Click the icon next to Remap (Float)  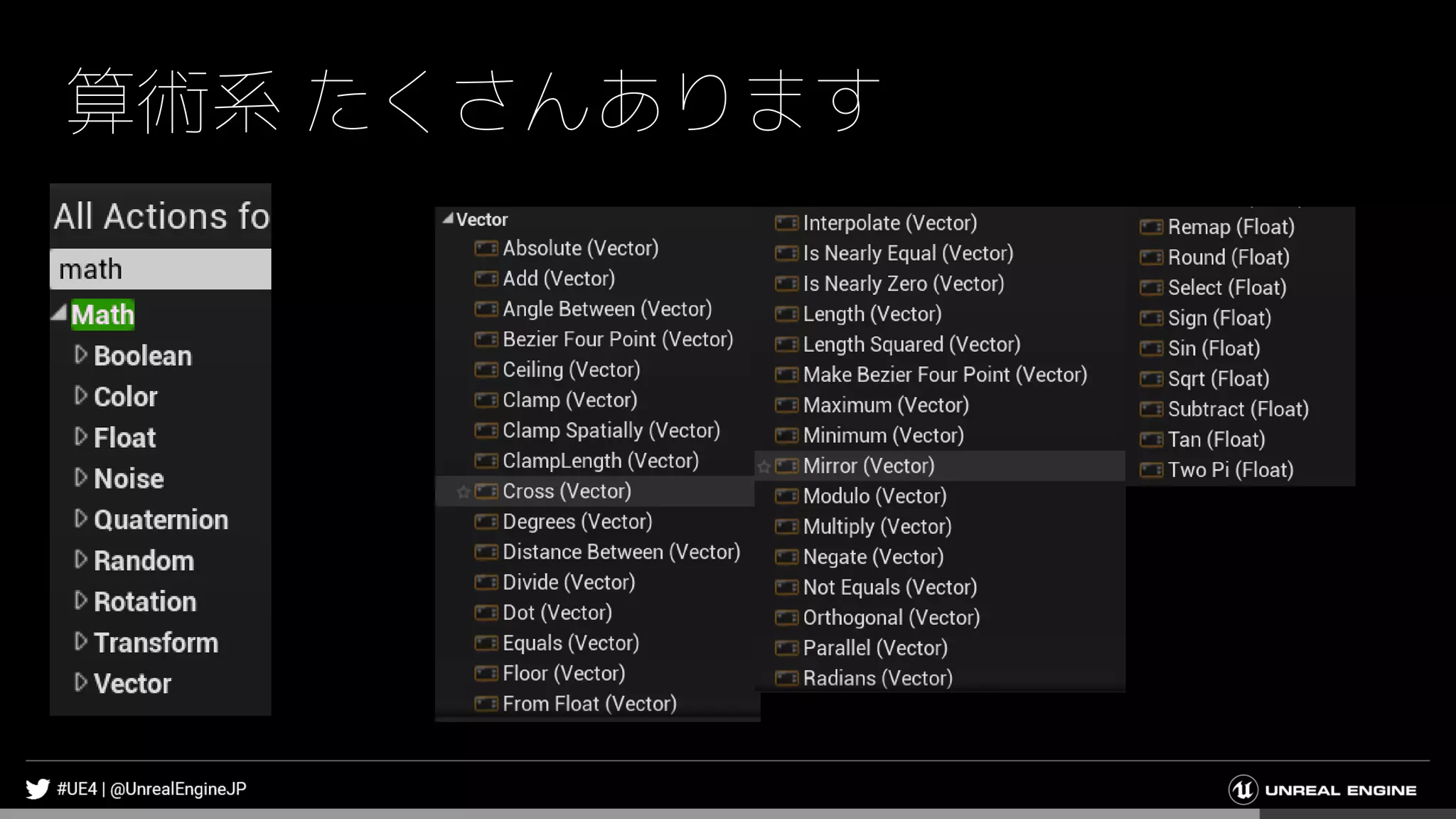point(1151,227)
